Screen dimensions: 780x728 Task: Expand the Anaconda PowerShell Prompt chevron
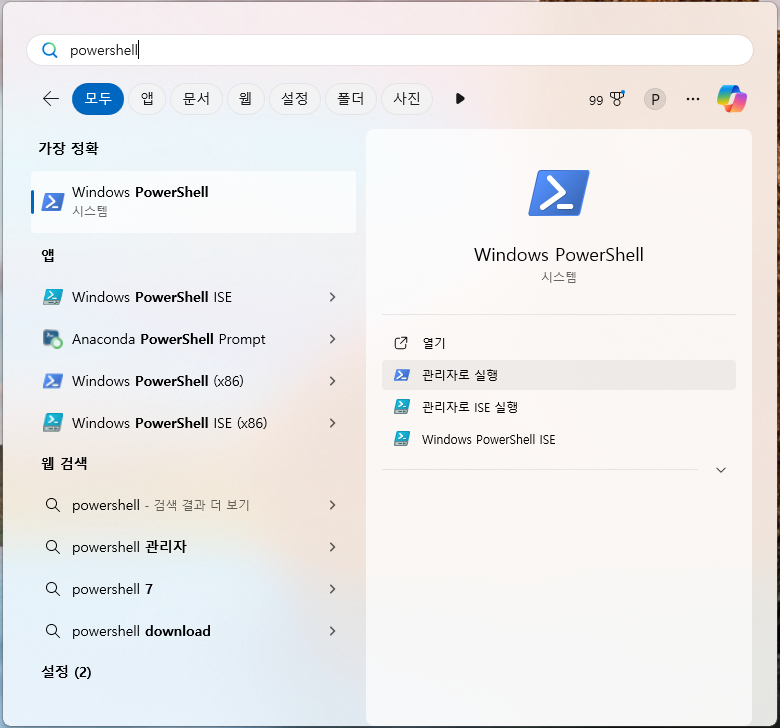point(332,339)
